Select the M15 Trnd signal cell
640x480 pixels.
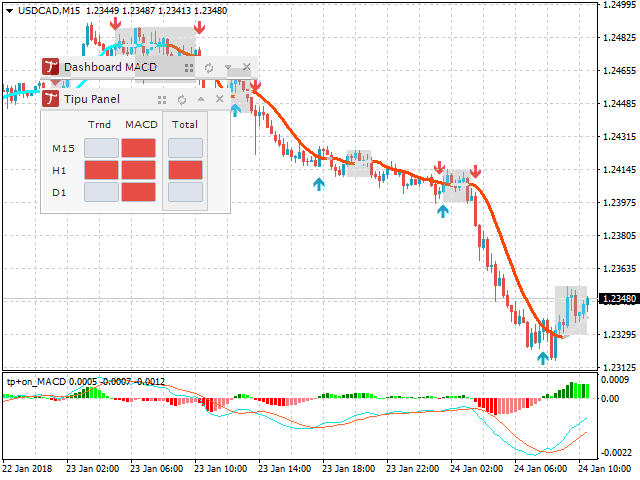101,148
